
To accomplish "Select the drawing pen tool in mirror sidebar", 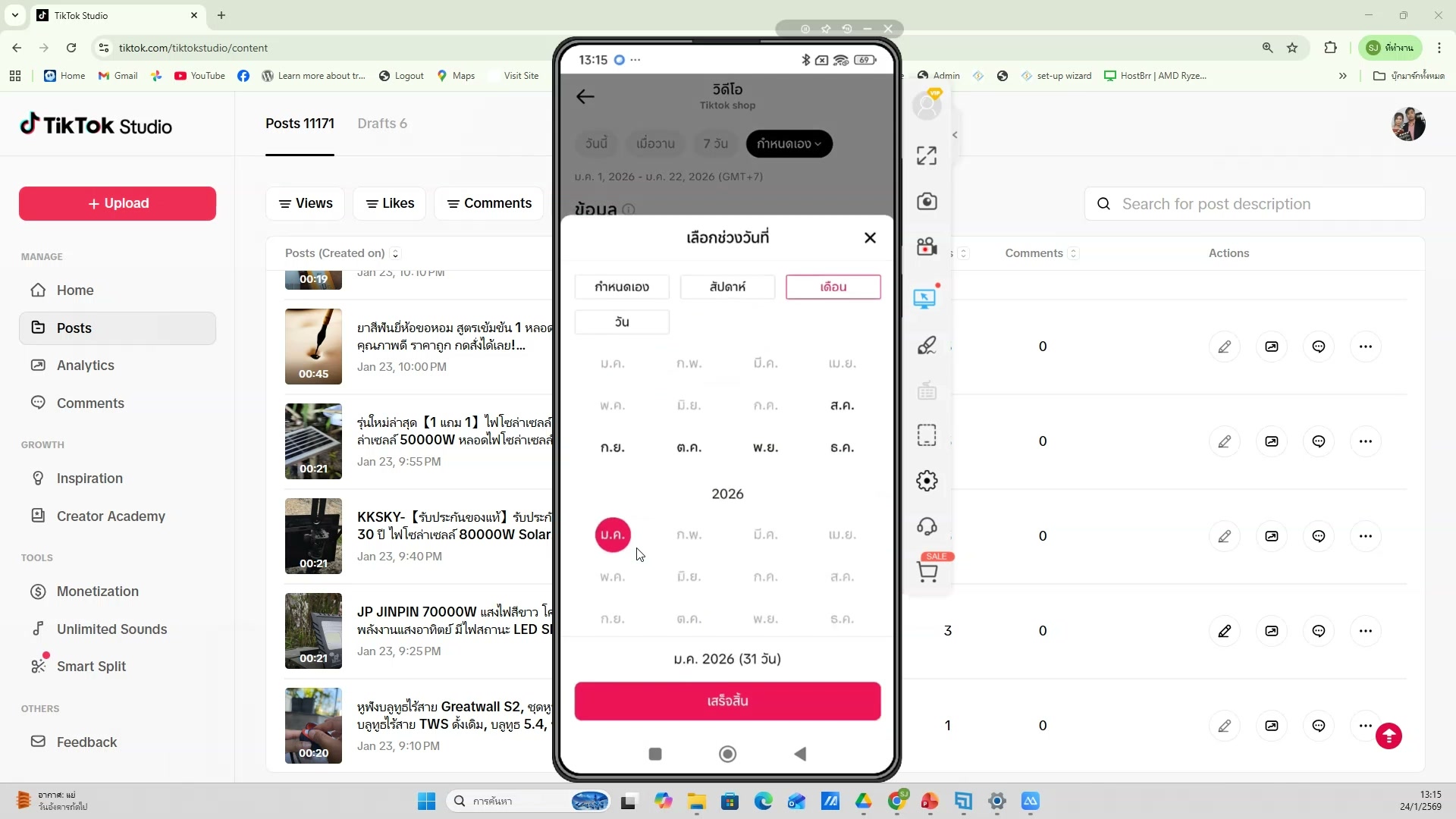I will 927,345.
